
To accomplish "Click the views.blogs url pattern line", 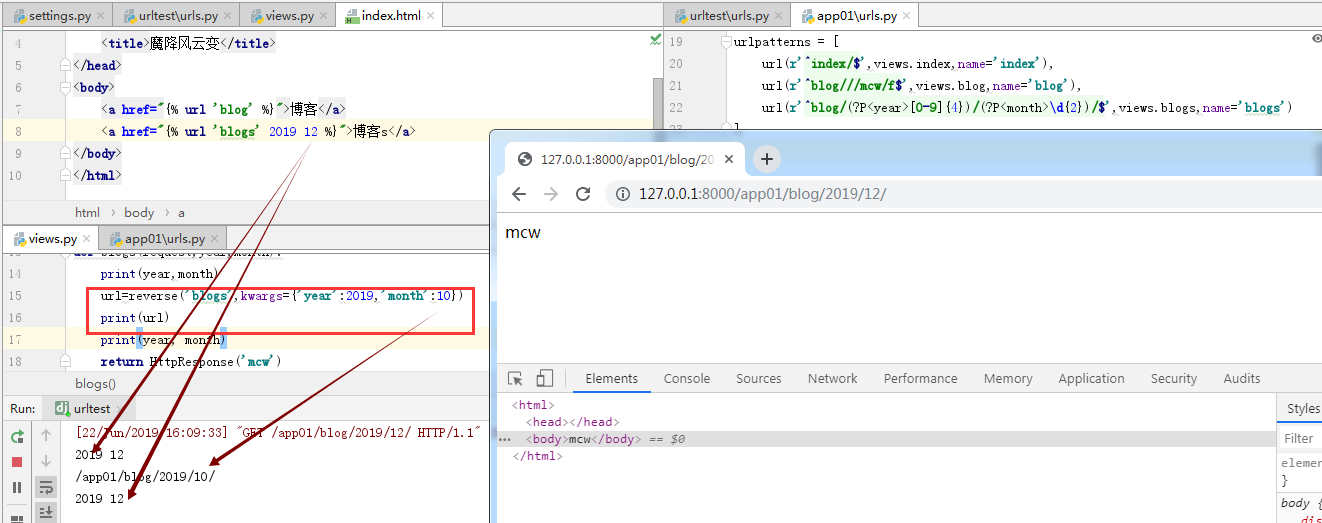I will (x=1027, y=107).
